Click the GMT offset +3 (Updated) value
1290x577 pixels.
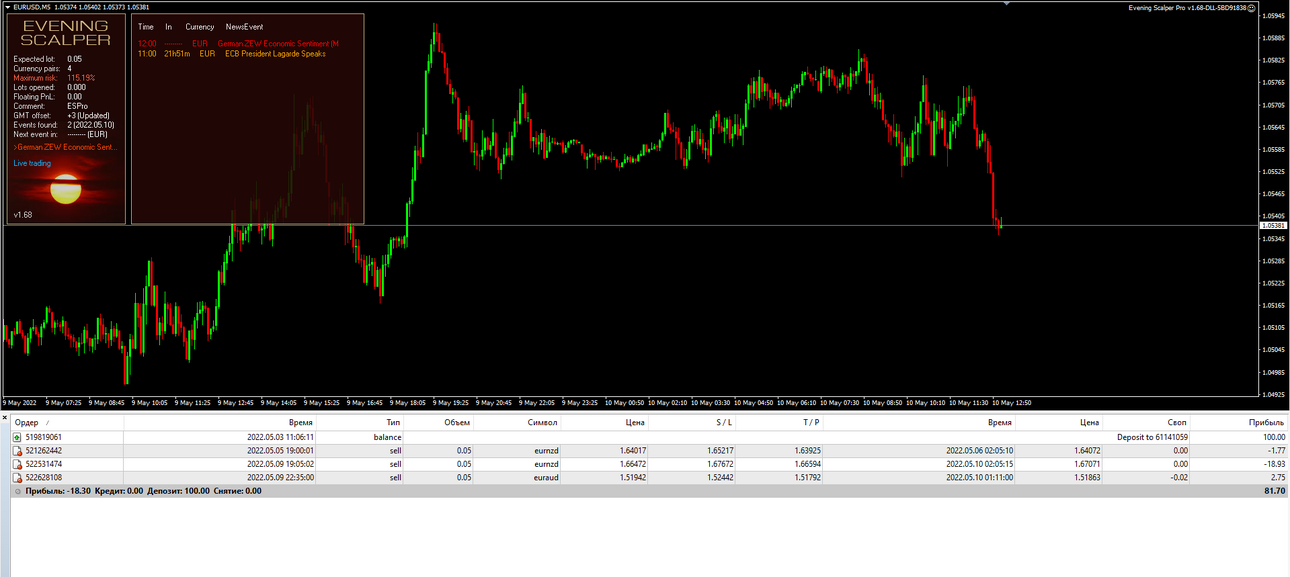point(88,116)
